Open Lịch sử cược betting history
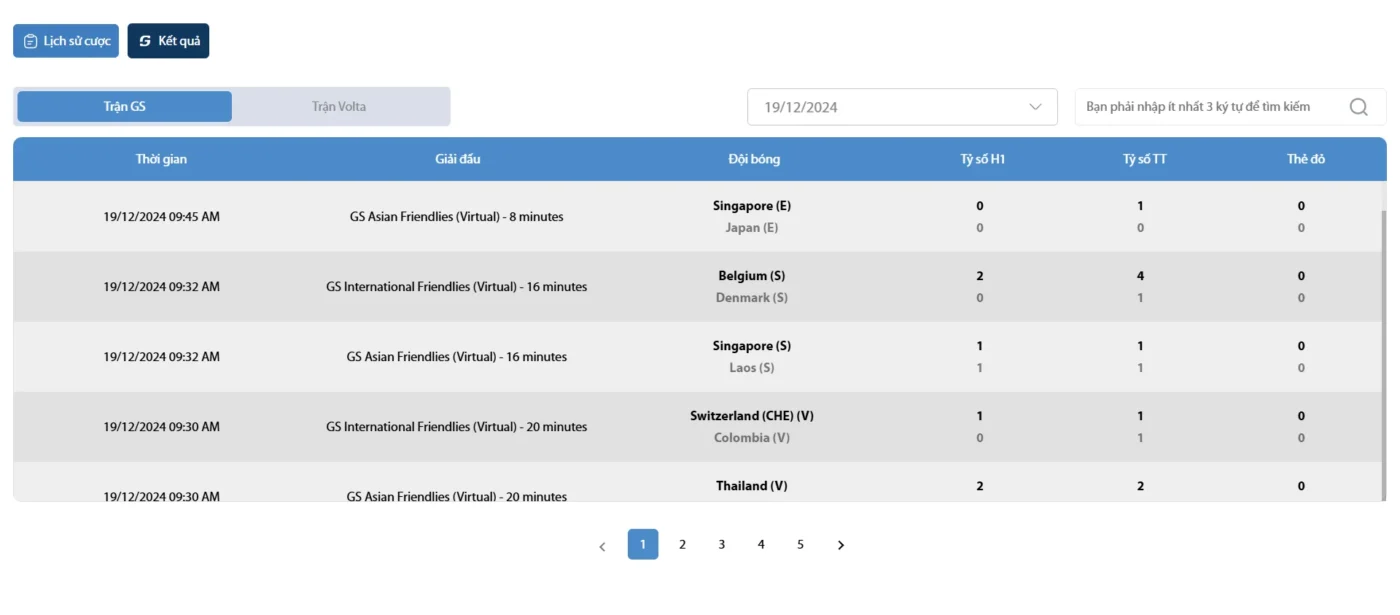 tap(66, 41)
